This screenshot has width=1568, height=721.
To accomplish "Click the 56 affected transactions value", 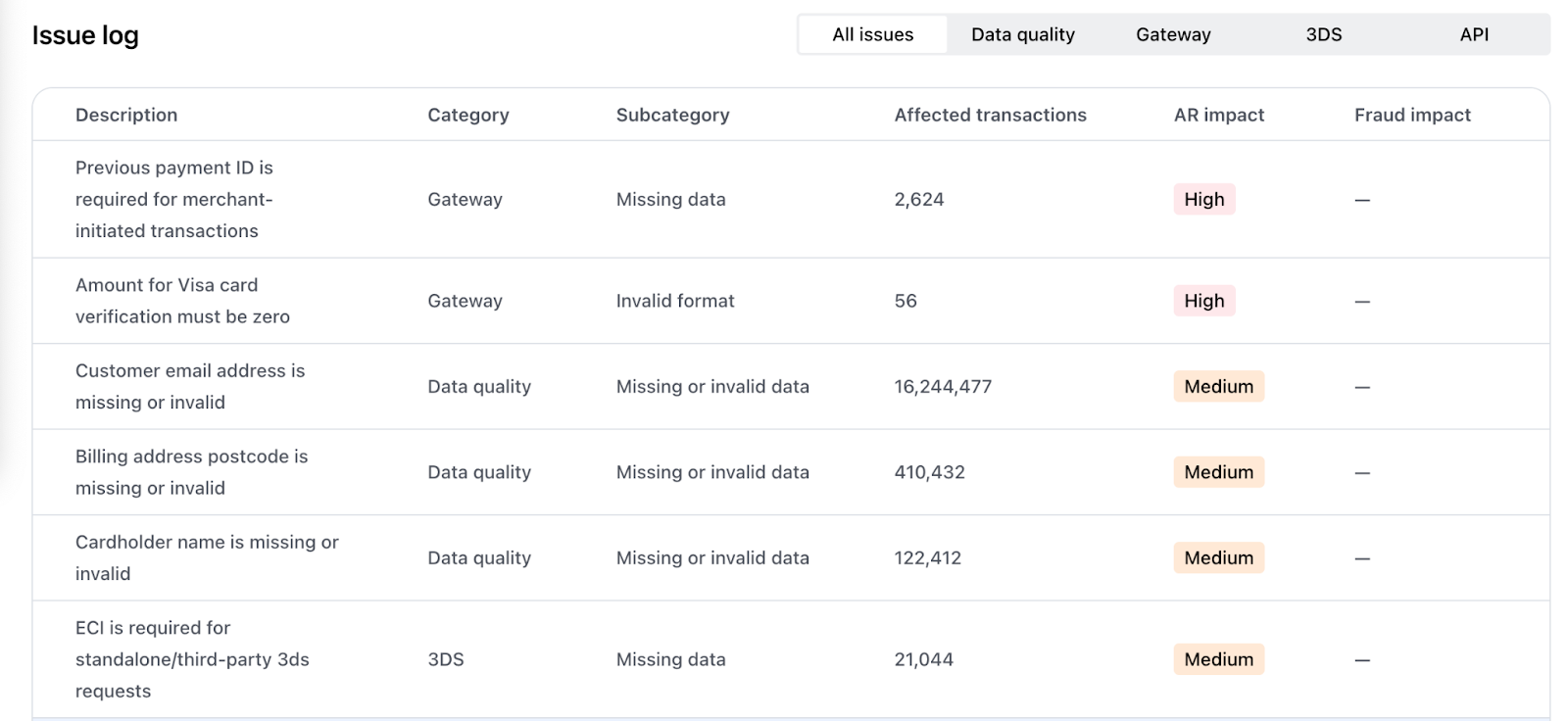I will pyautogui.click(x=906, y=301).
